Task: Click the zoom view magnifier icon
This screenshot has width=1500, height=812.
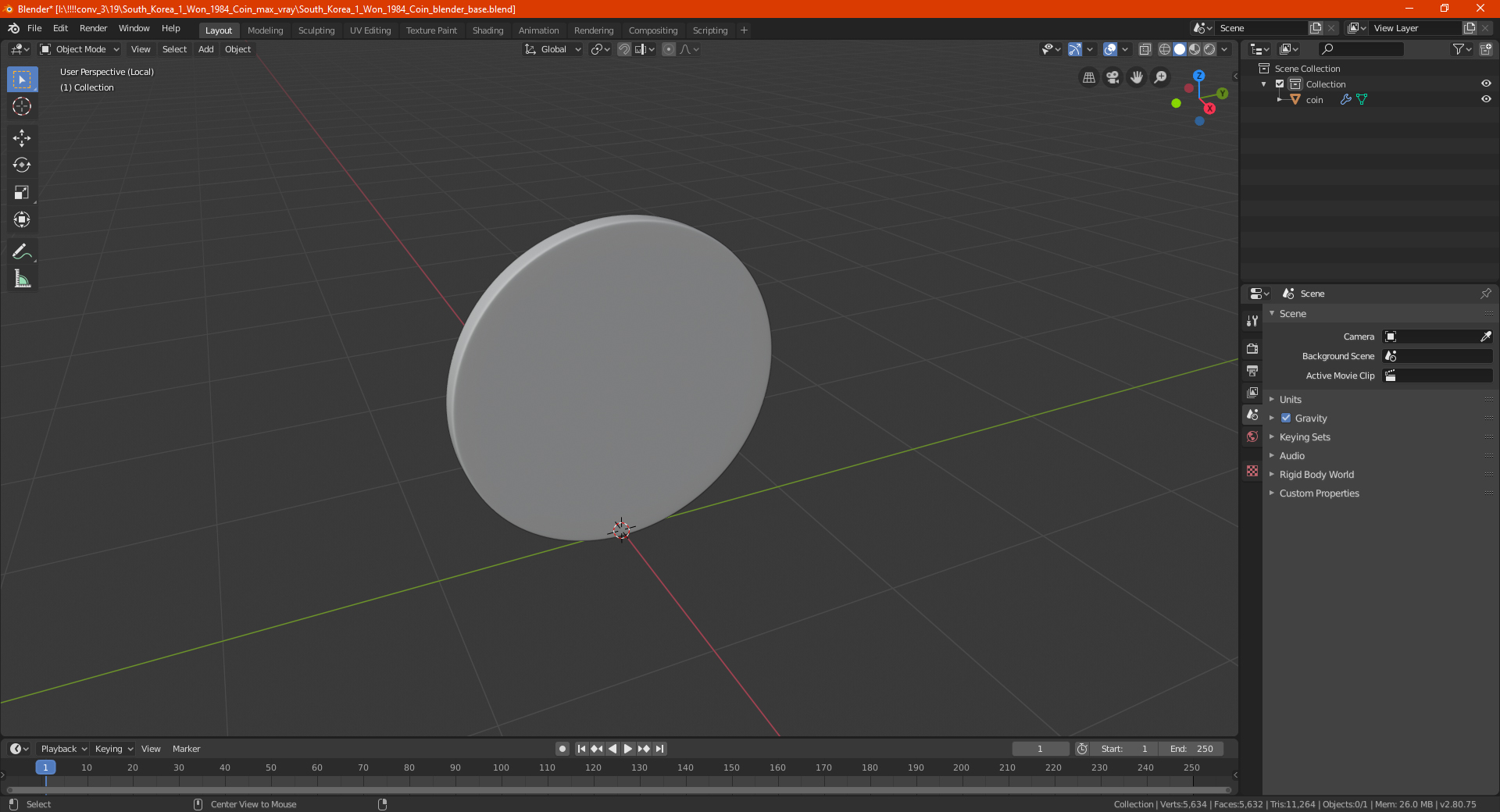Action: [x=1161, y=77]
